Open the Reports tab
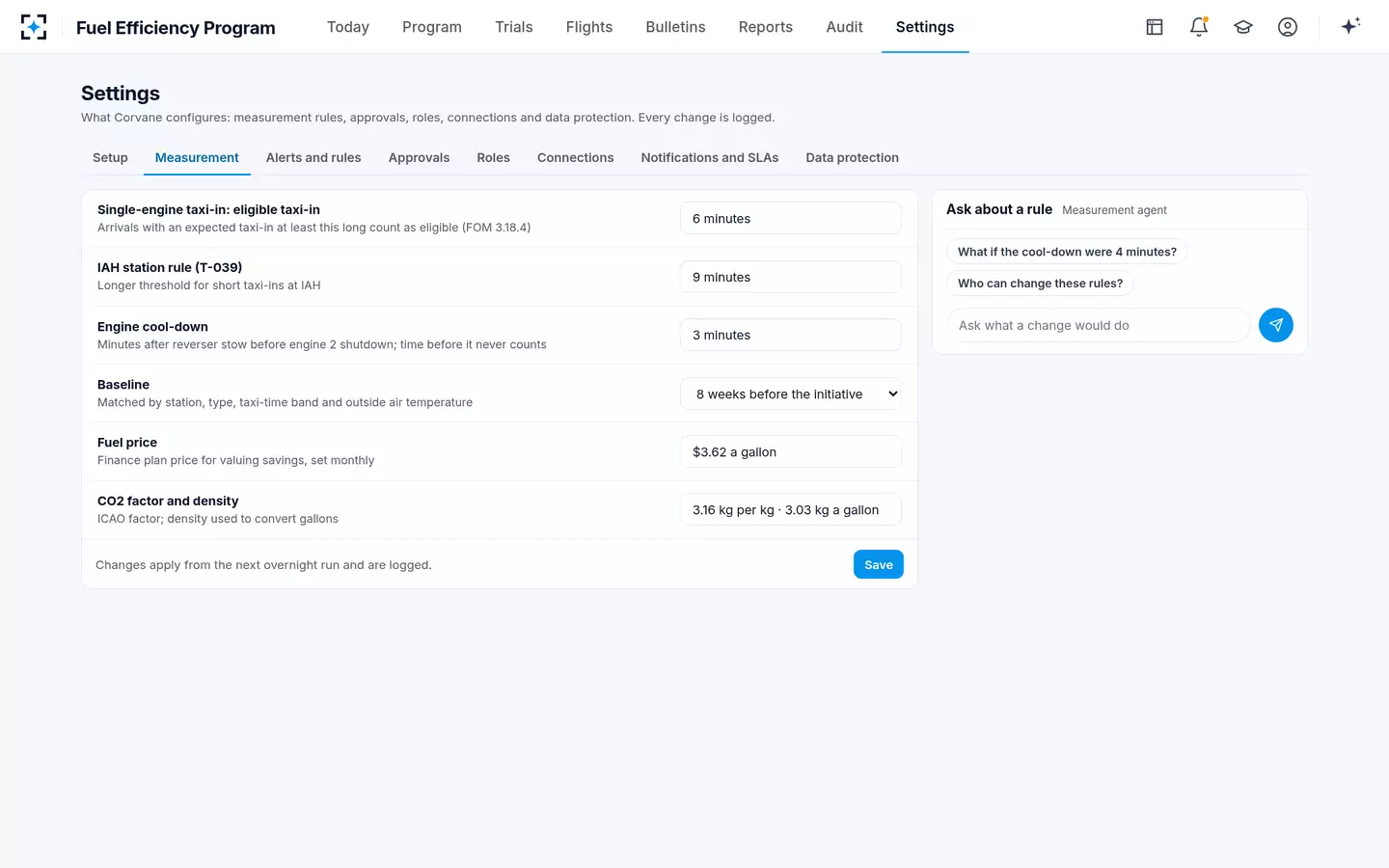Image resolution: width=1389 pixels, height=868 pixels. coord(766,27)
